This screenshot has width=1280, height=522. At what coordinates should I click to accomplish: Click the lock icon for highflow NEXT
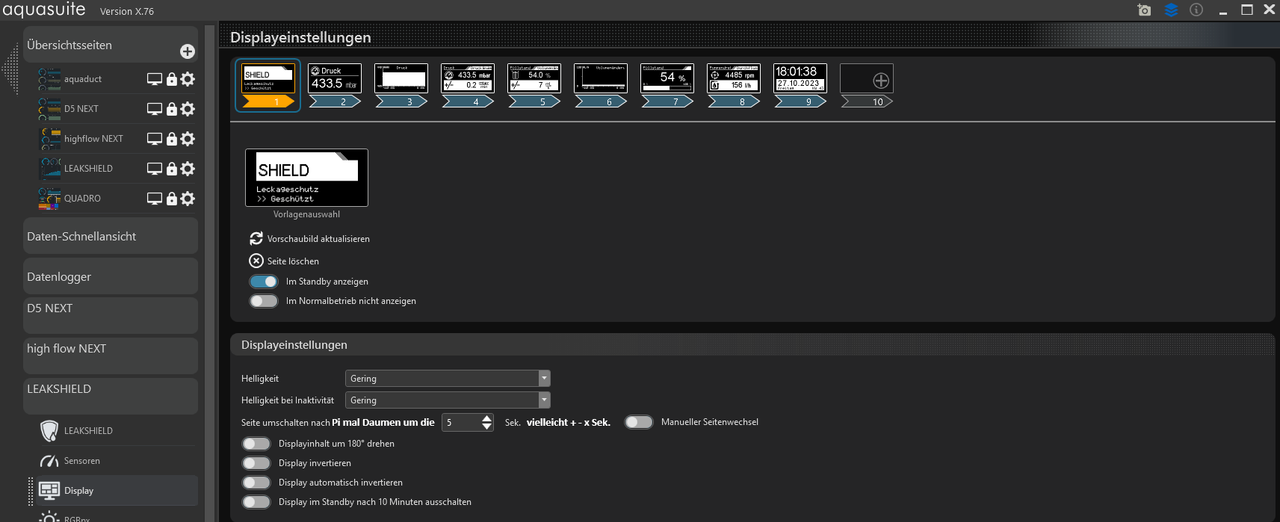[171, 139]
